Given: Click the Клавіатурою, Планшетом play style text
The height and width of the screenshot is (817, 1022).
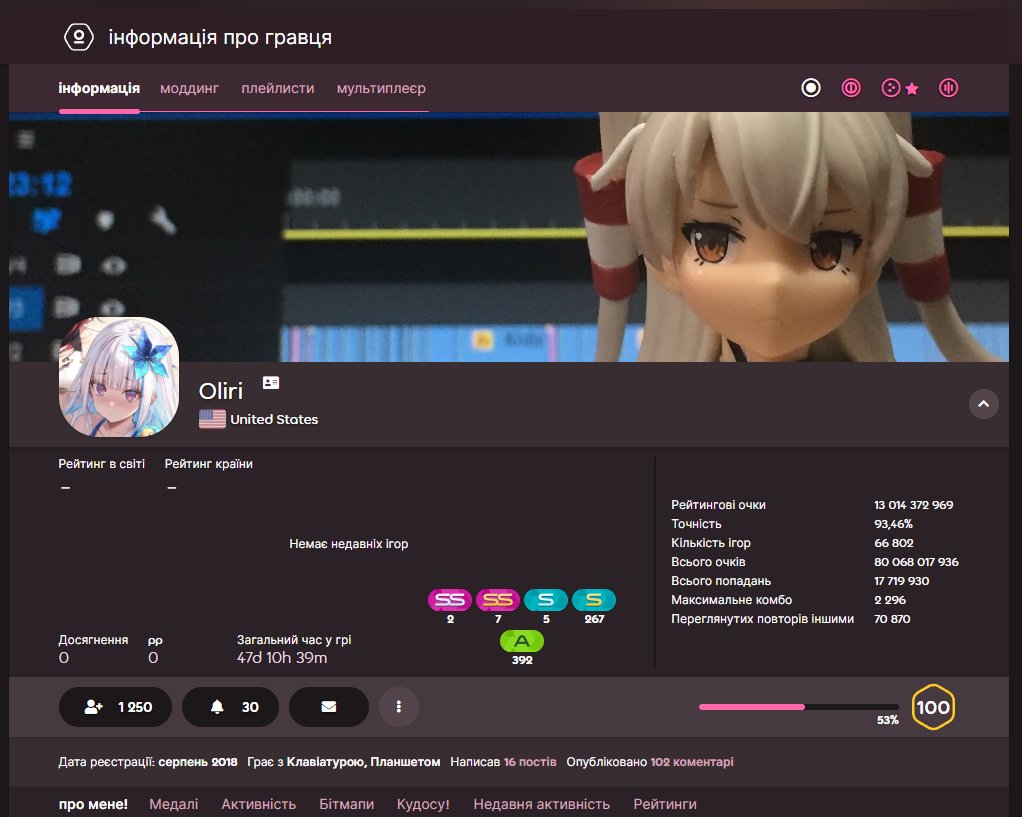Looking at the screenshot, I should point(363,762).
